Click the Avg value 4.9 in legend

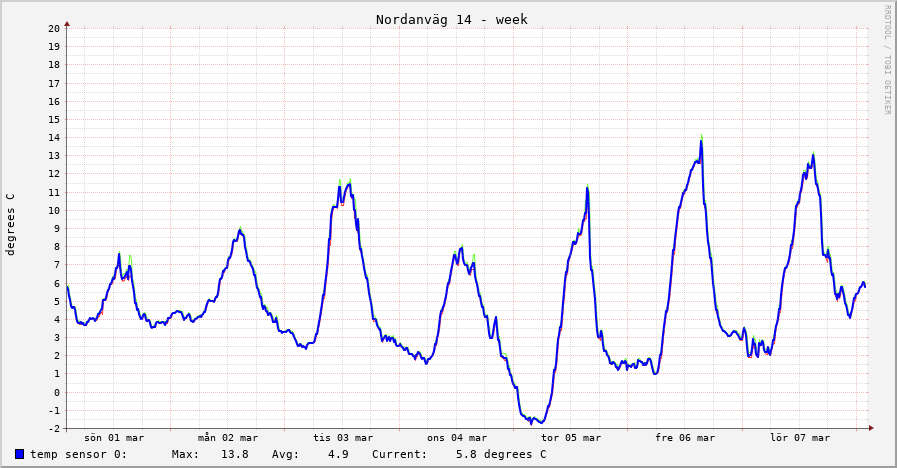tap(337, 454)
